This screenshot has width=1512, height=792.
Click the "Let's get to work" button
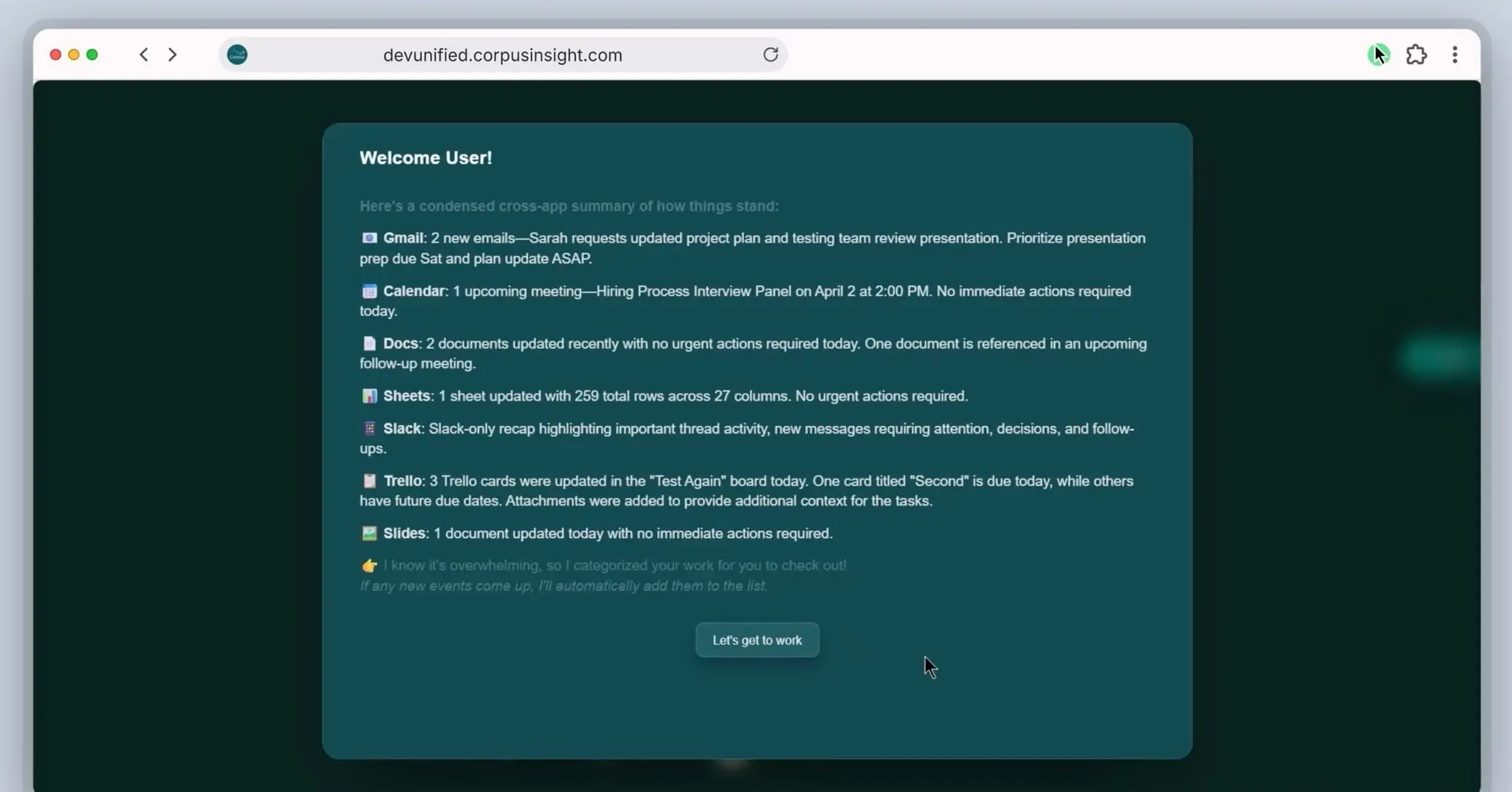point(757,640)
